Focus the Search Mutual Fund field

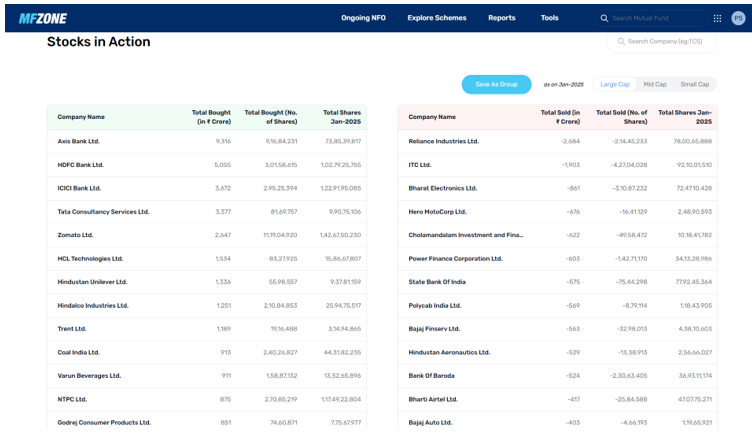pos(651,18)
